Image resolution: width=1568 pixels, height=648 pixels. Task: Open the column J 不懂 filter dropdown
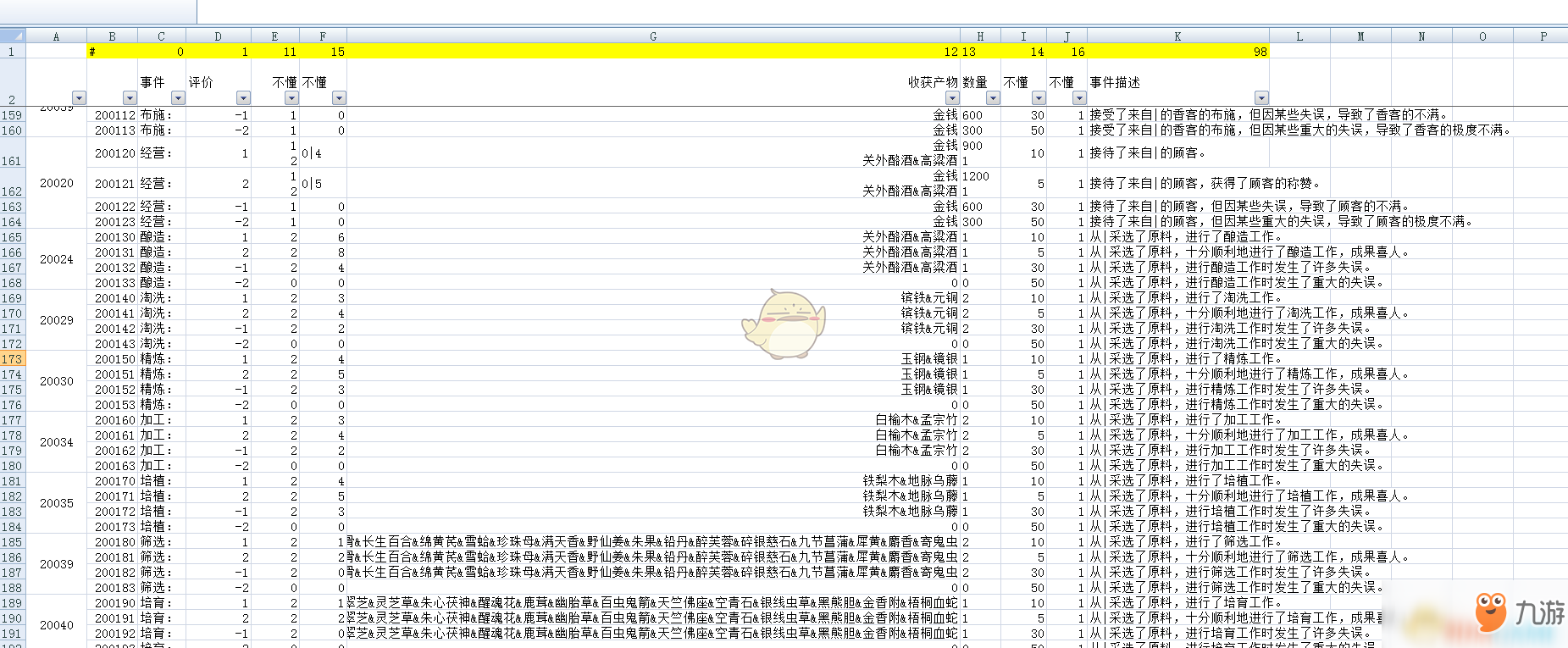(x=1079, y=98)
